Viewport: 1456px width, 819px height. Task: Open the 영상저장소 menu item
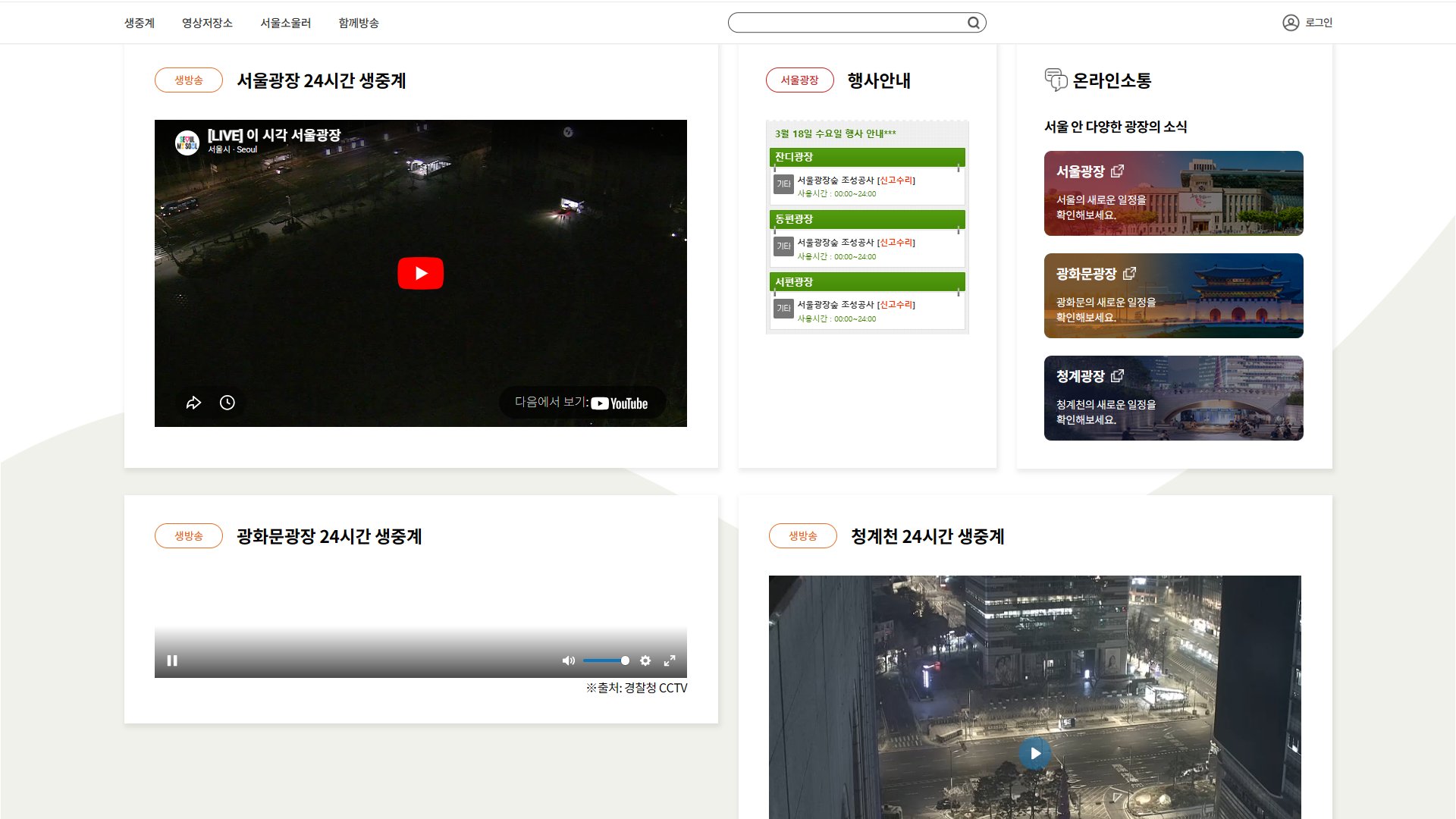[x=207, y=23]
